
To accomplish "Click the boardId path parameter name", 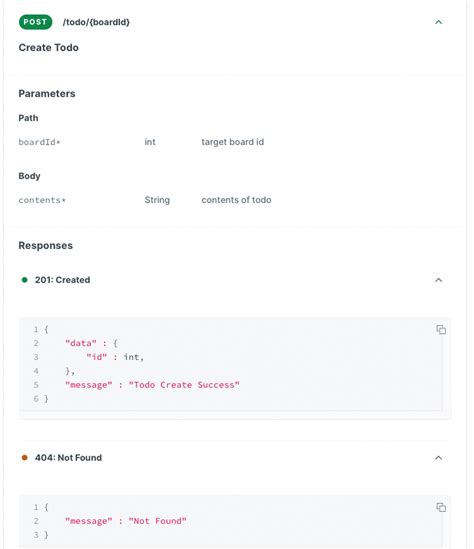I will [x=39, y=142].
